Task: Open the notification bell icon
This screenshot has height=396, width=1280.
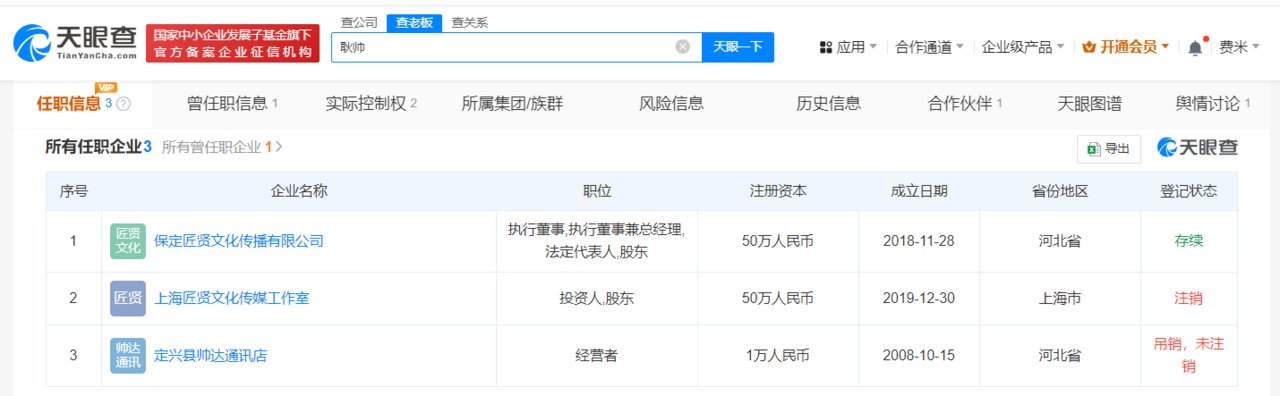Action: (1196, 47)
